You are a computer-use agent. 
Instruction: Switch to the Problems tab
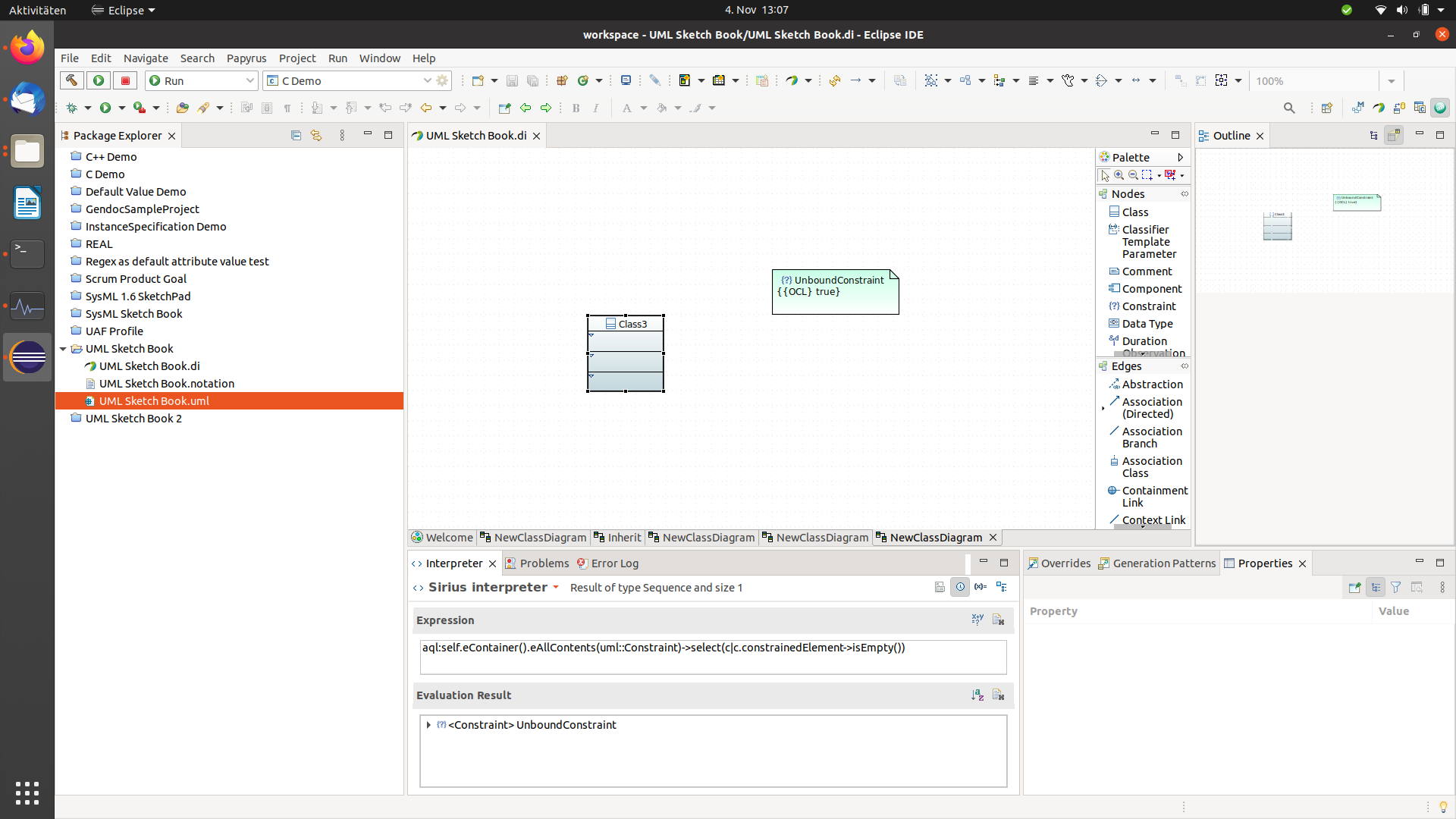pos(537,563)
